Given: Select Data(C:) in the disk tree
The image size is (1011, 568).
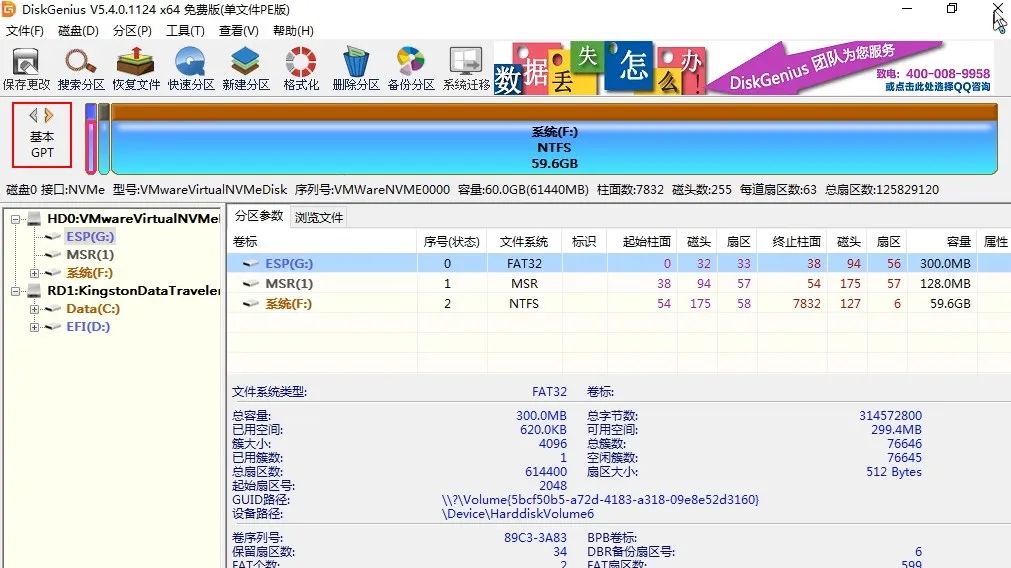Looking at the screenshot, I should (x=93, y=309).
